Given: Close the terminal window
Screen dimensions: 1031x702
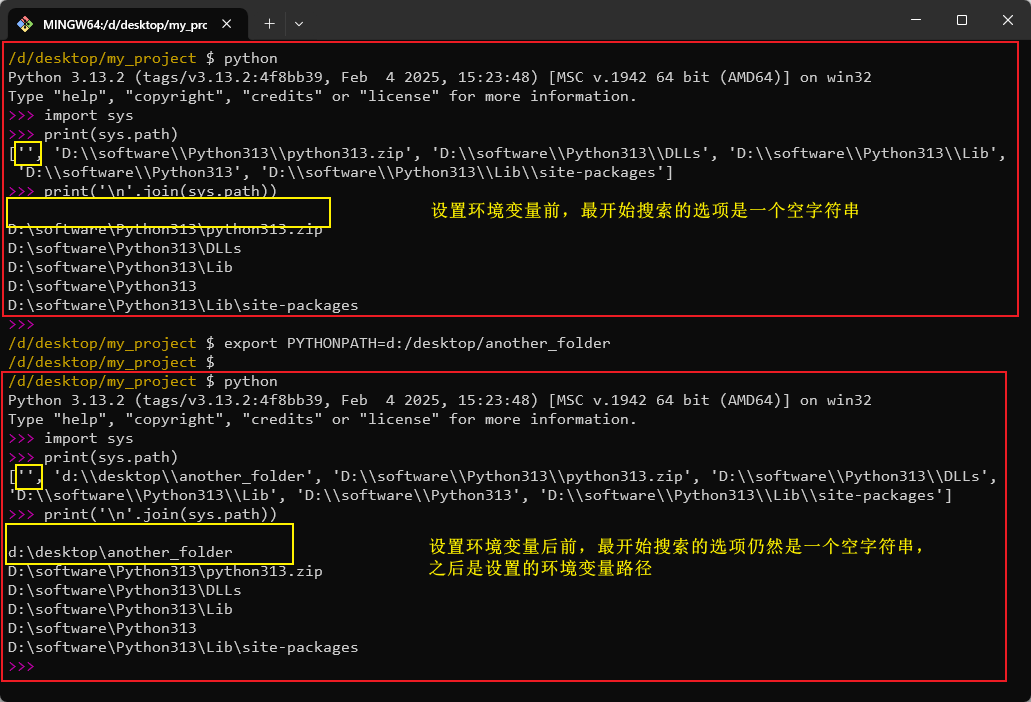Looking at the screenshot, I should [x=1007, y=21].
